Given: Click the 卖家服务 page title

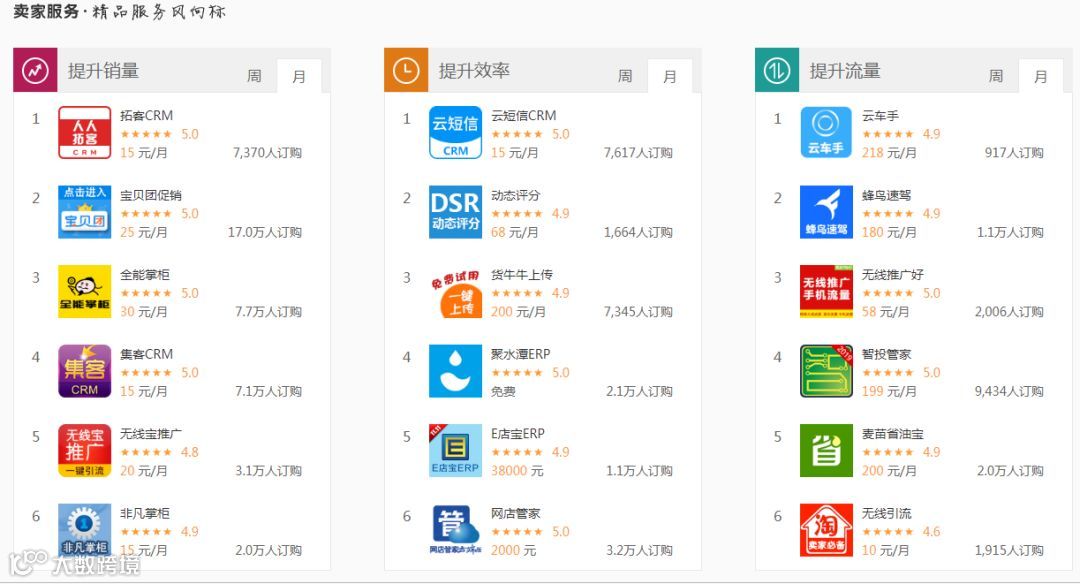Looking at the screenshot, I should (46, 12).
